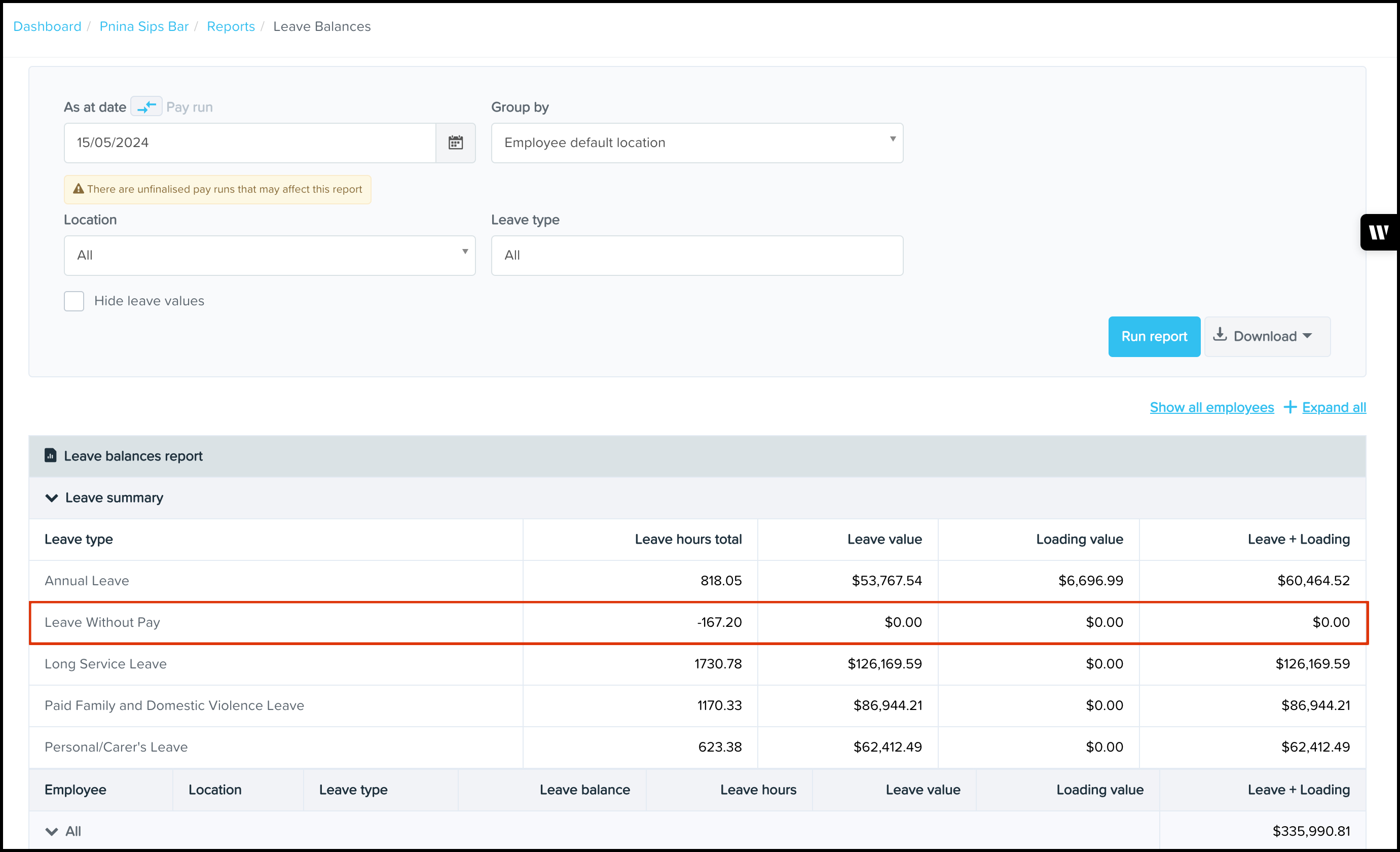Click Show all employees link
Viewport: 1400px width, 852px height.
click(1211, 407)
